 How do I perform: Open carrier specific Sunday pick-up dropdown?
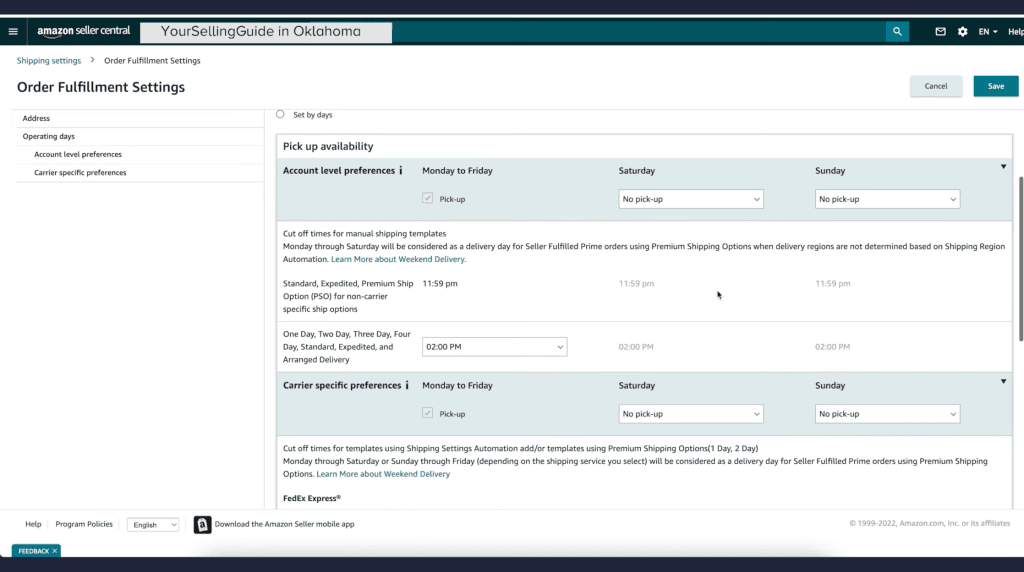(x=887, y=413)
